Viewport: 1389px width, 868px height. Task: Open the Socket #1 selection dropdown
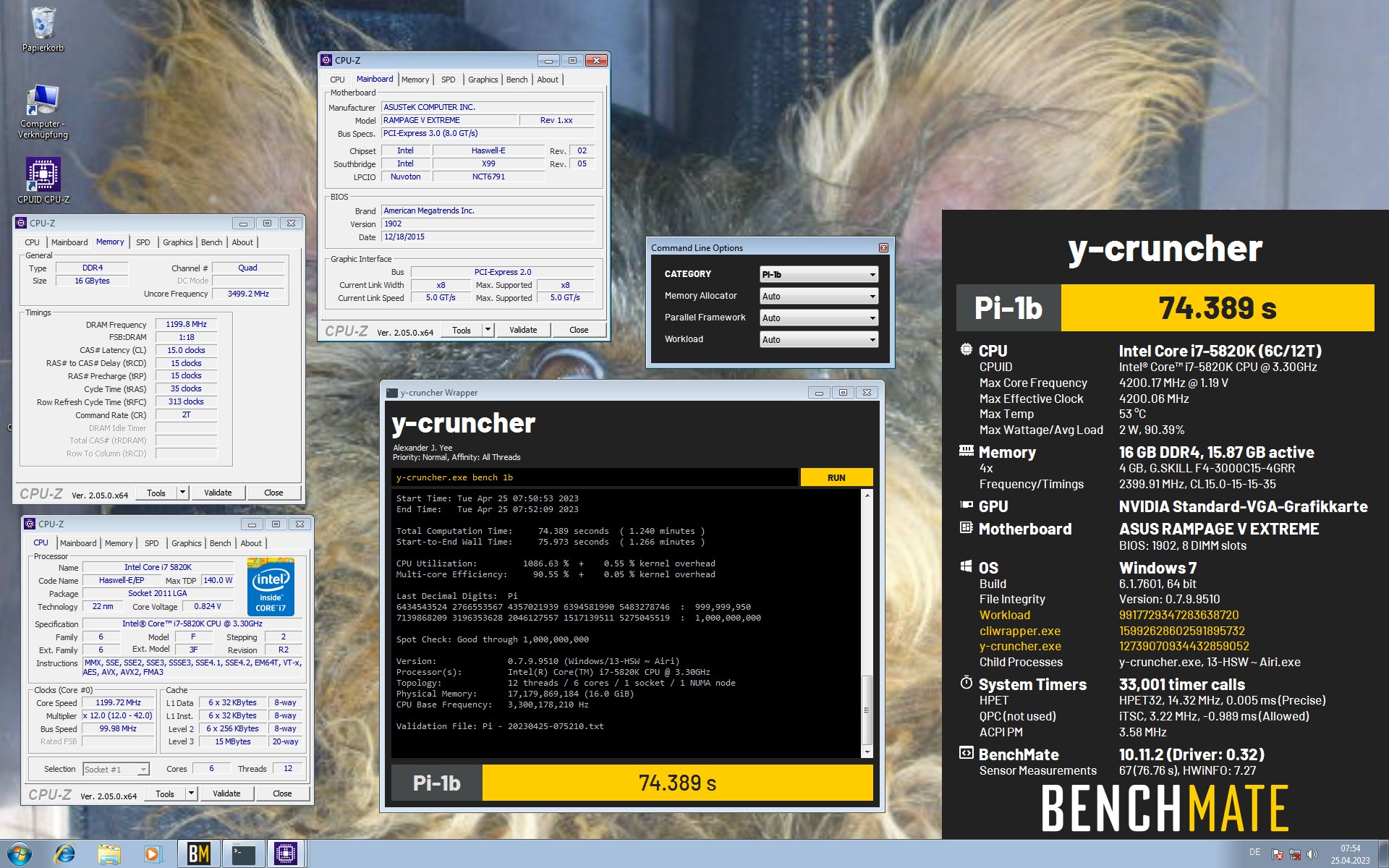pyautogui.click(x=116, y=769)
